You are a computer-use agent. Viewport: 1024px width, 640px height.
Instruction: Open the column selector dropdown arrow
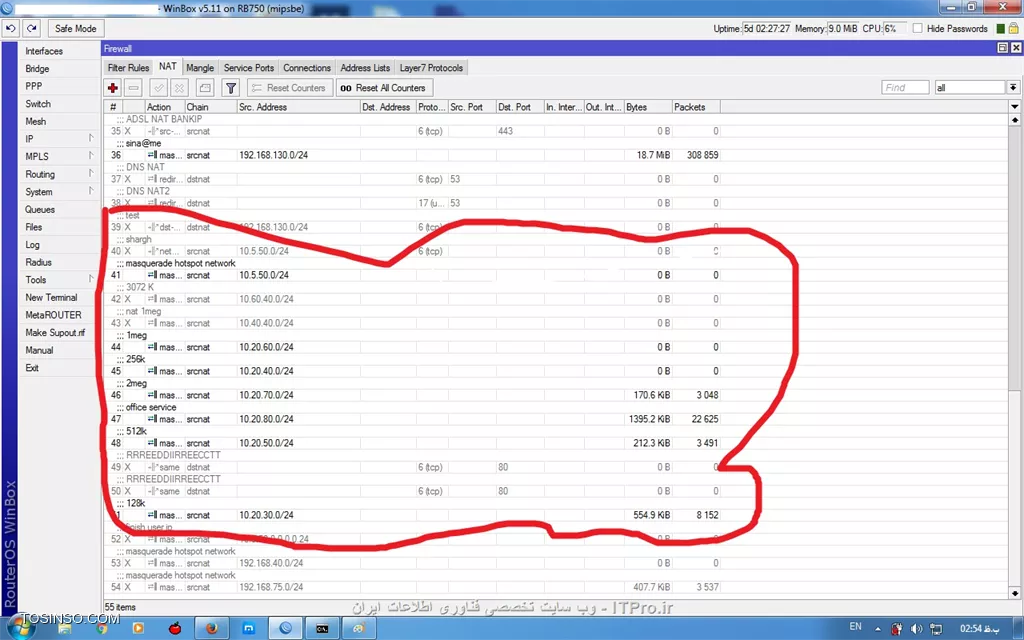[1014, 106]
